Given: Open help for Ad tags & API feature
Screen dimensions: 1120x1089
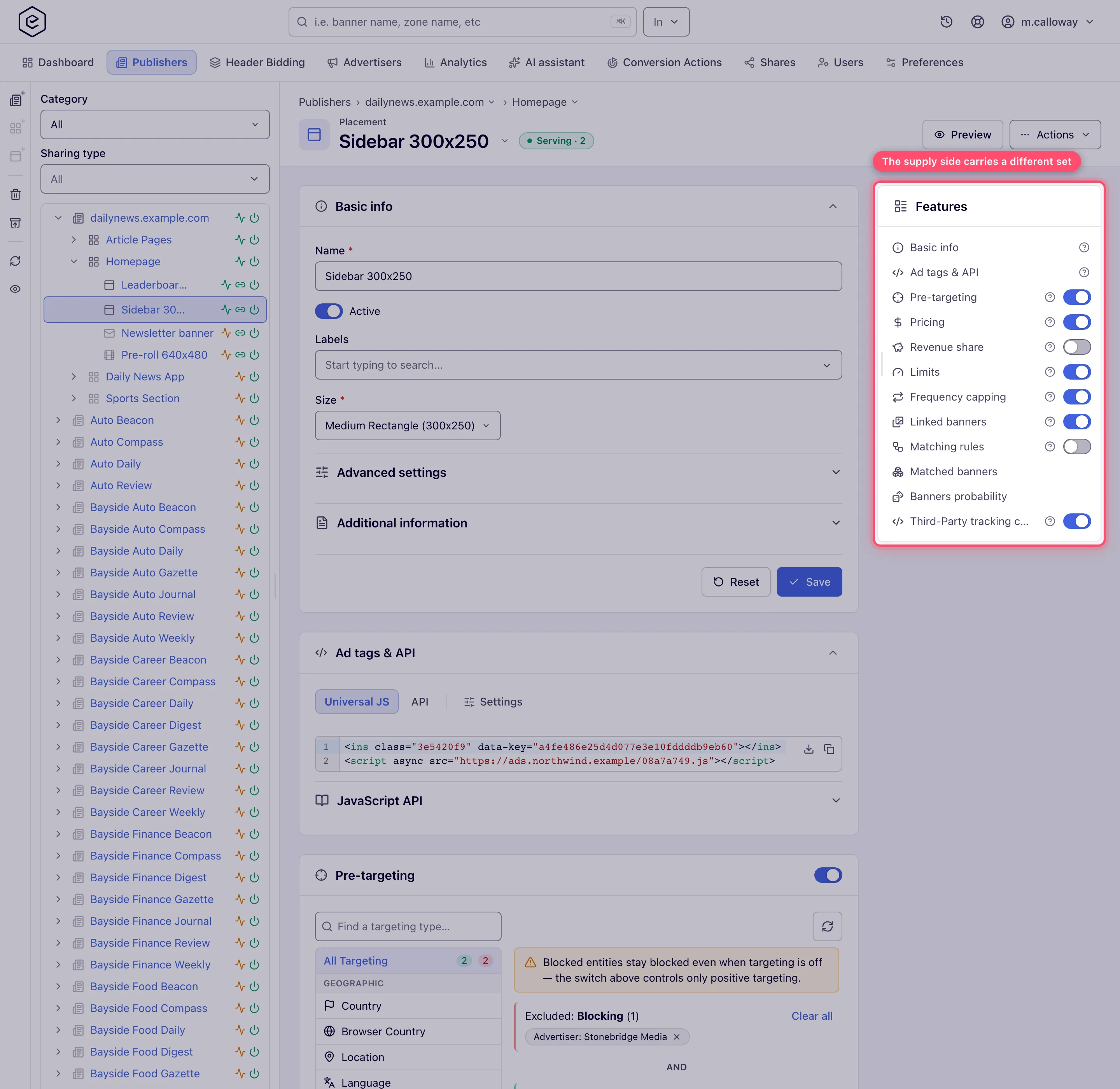Looking at the screenshot, I should 1084,272.
